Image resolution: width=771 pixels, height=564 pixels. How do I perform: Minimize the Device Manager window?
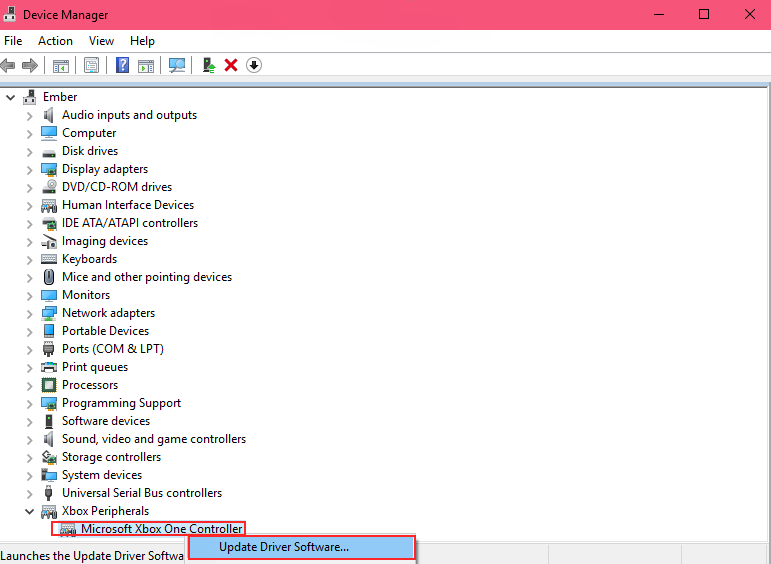click(659, 14)
